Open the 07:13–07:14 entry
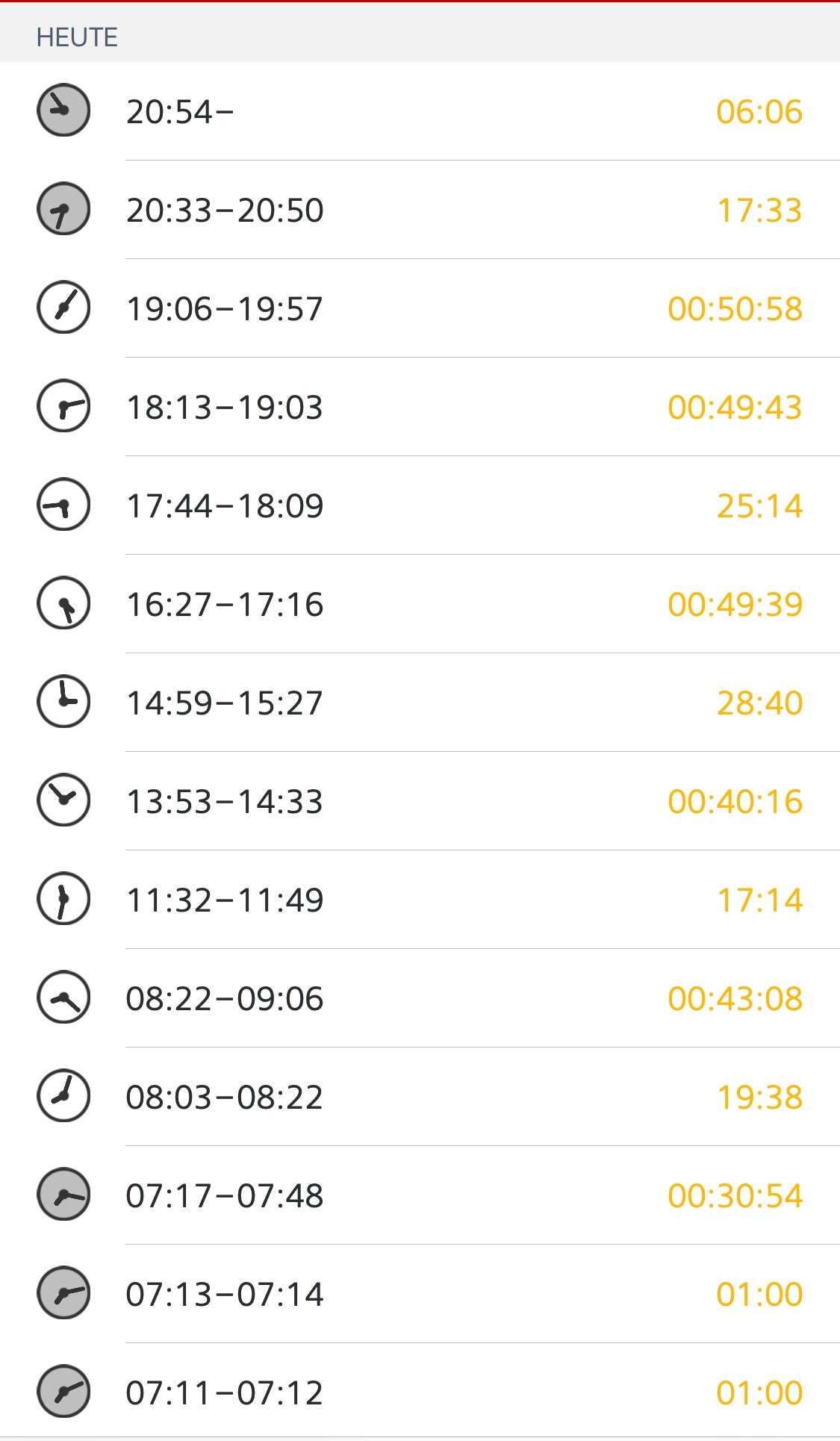840x1441 pixels. coord(224,1295)
